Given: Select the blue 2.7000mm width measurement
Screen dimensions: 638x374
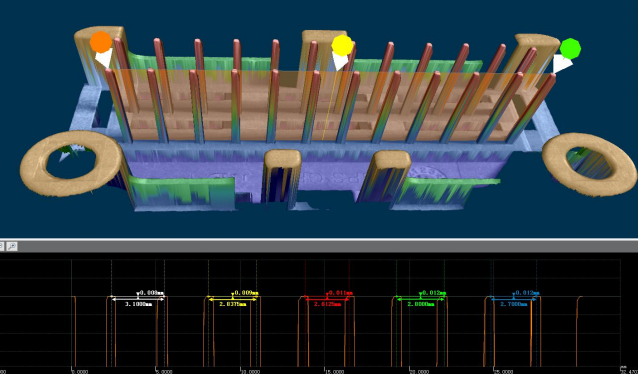Looking at the screenshot, I should (x=514, y=304).
